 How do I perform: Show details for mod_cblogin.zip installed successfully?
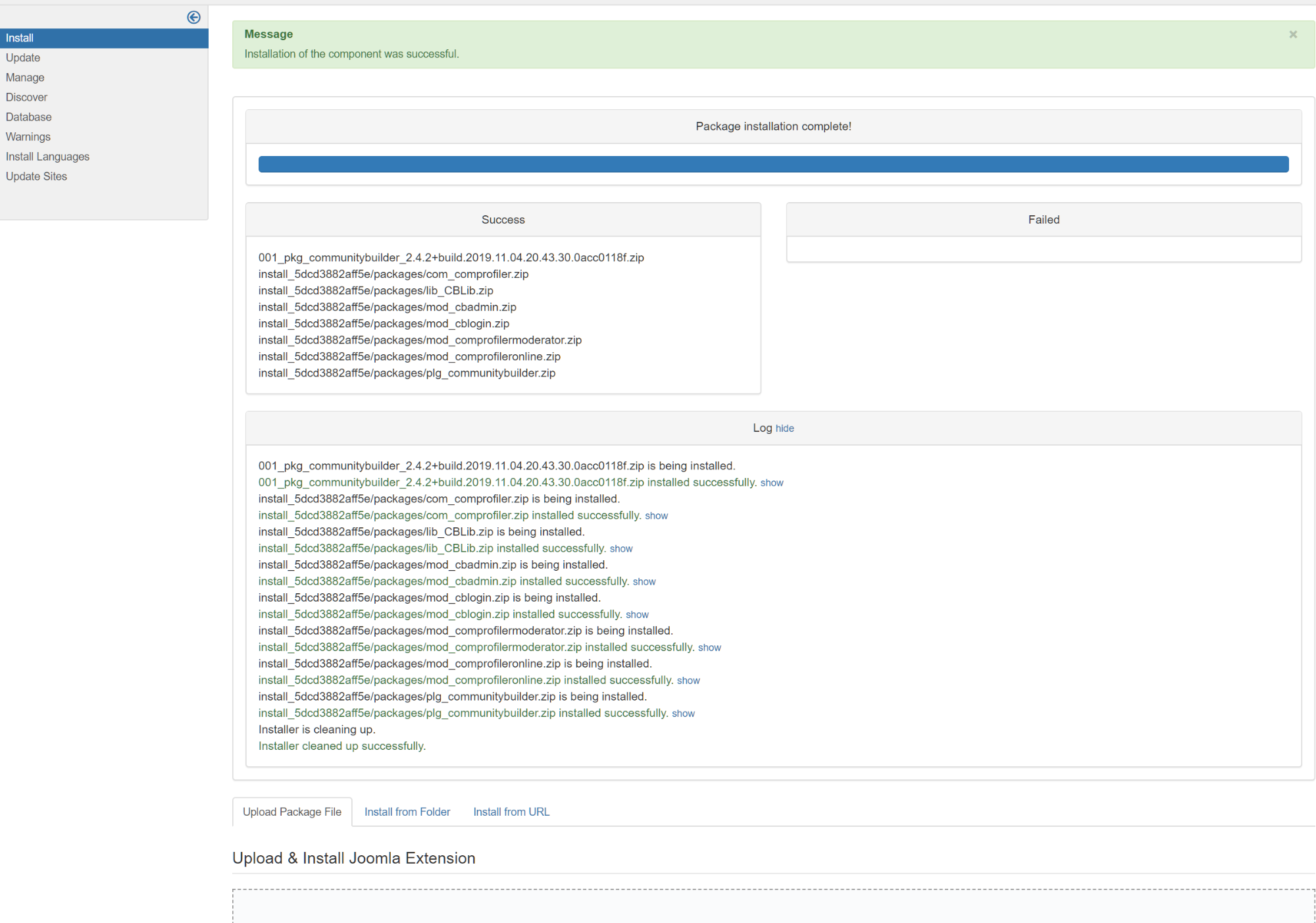(x=637, y=615)
